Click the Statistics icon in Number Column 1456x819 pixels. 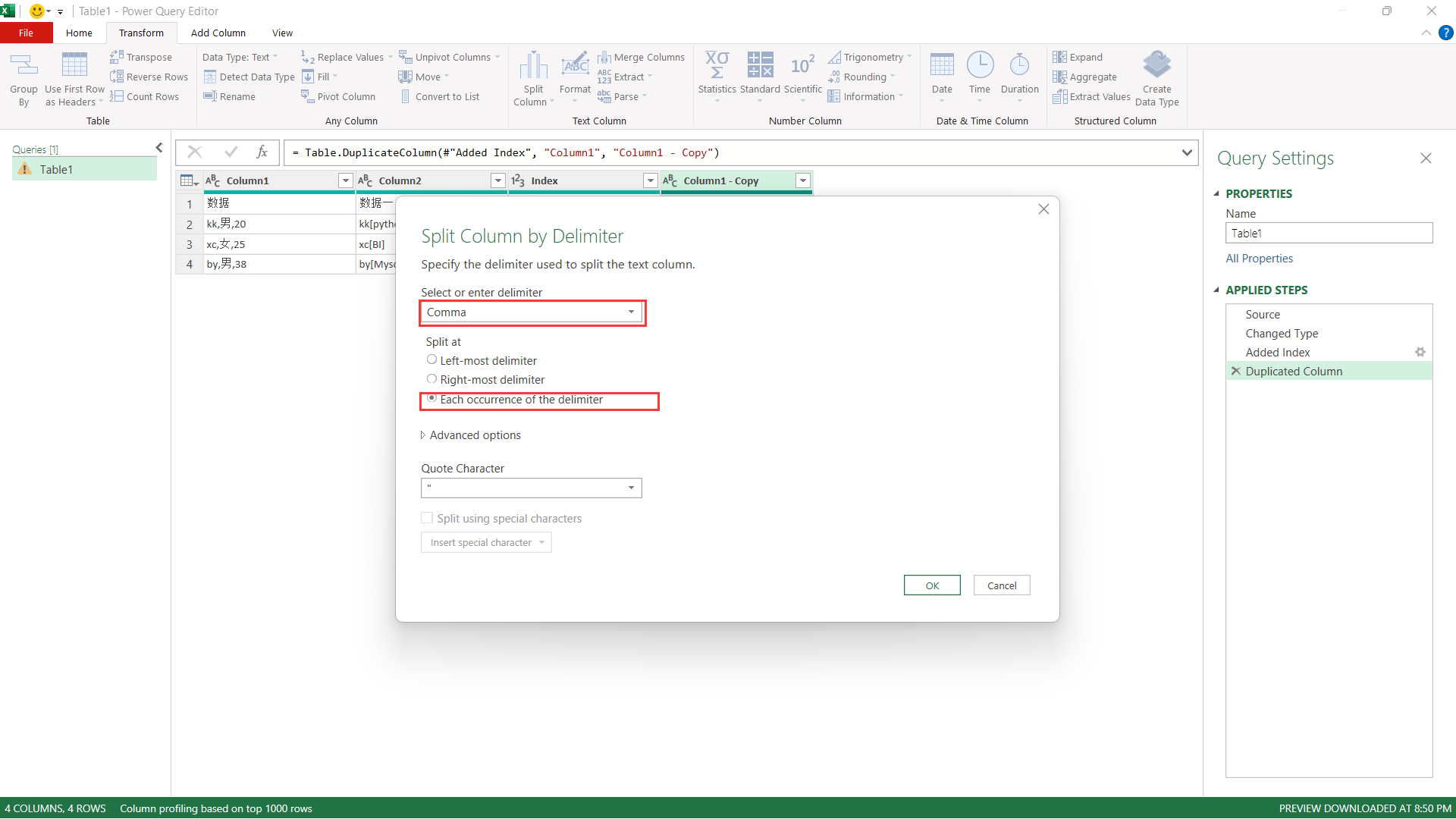[x=717, y=66]
